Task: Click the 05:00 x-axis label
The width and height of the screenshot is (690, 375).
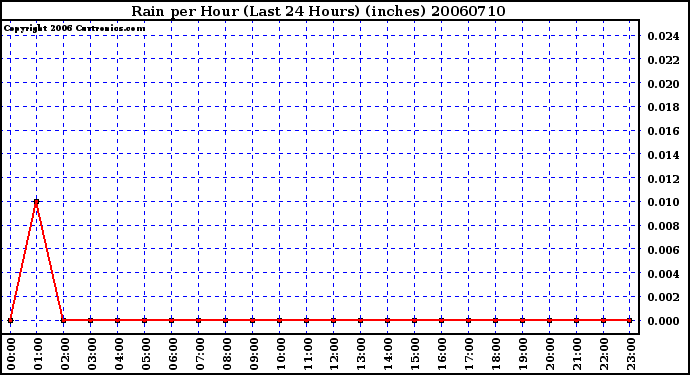Action: (x=146, y=354)
